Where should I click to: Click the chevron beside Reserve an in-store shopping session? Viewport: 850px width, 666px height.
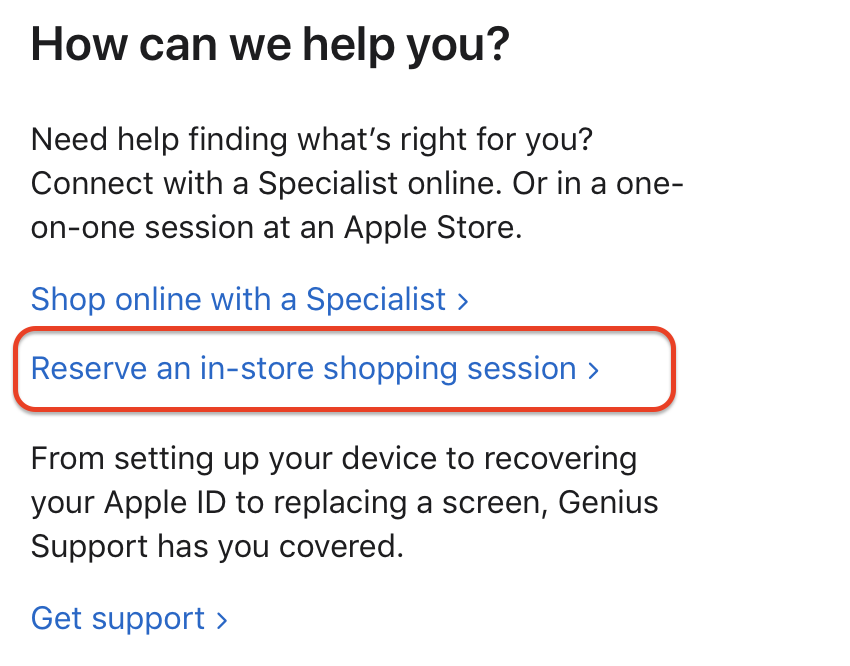tap(594, 369)
